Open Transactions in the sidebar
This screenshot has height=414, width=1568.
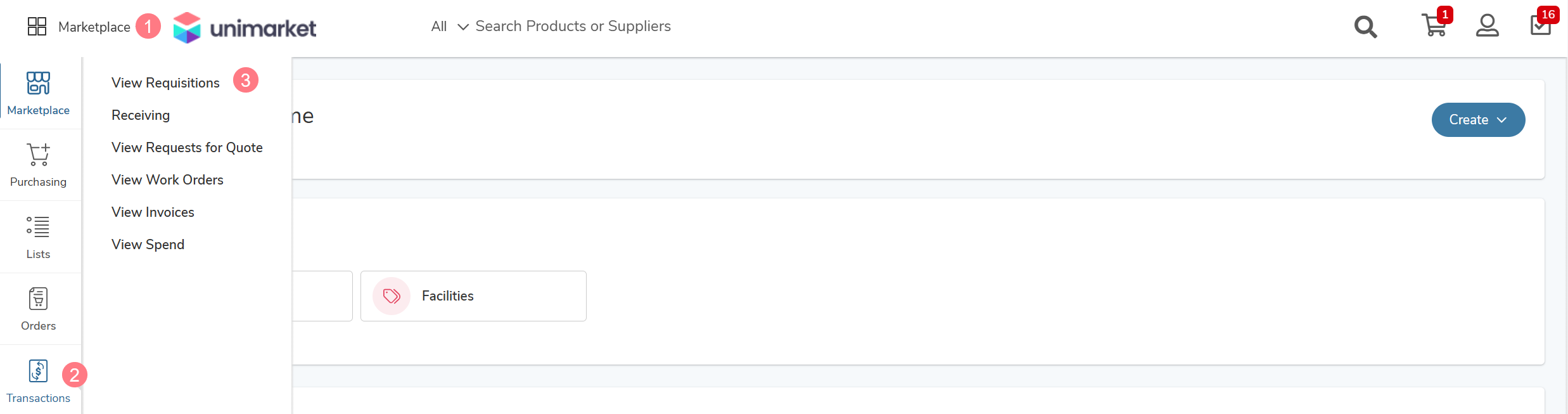click(x=39, y=381)
